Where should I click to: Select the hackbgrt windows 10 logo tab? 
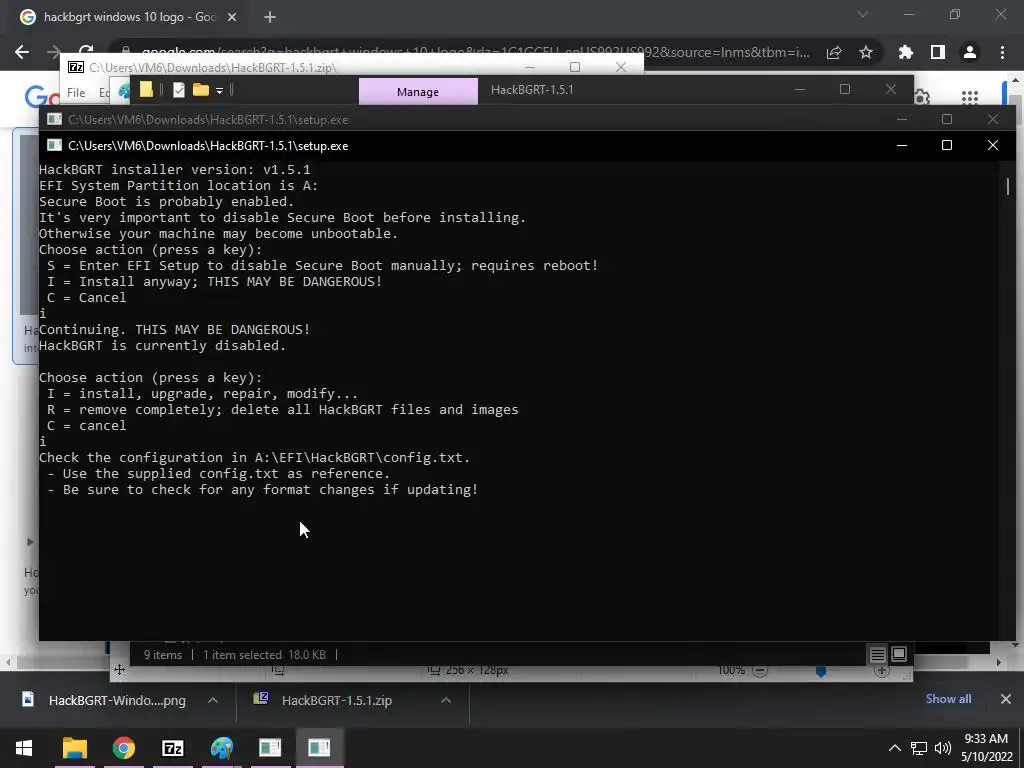tap(129, 17)
